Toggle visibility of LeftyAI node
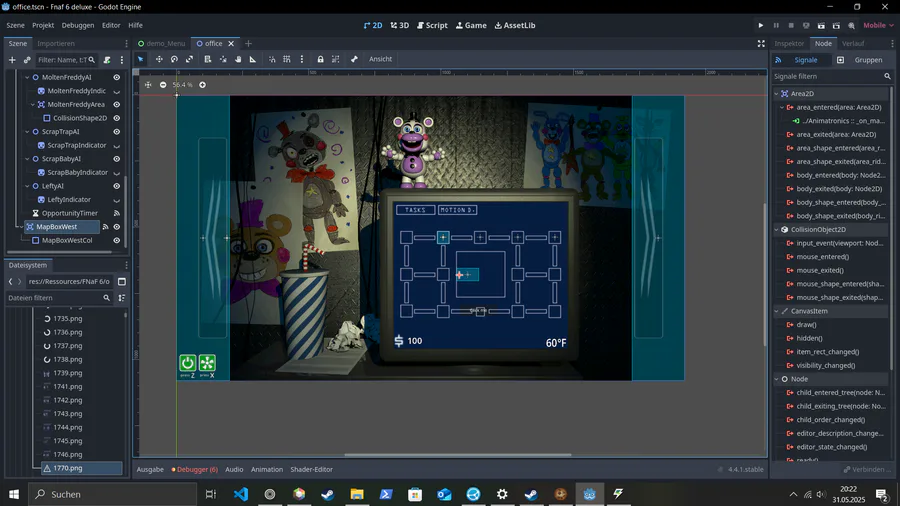The height and width of the screenshot is (506, 900). tap(117, 186)
